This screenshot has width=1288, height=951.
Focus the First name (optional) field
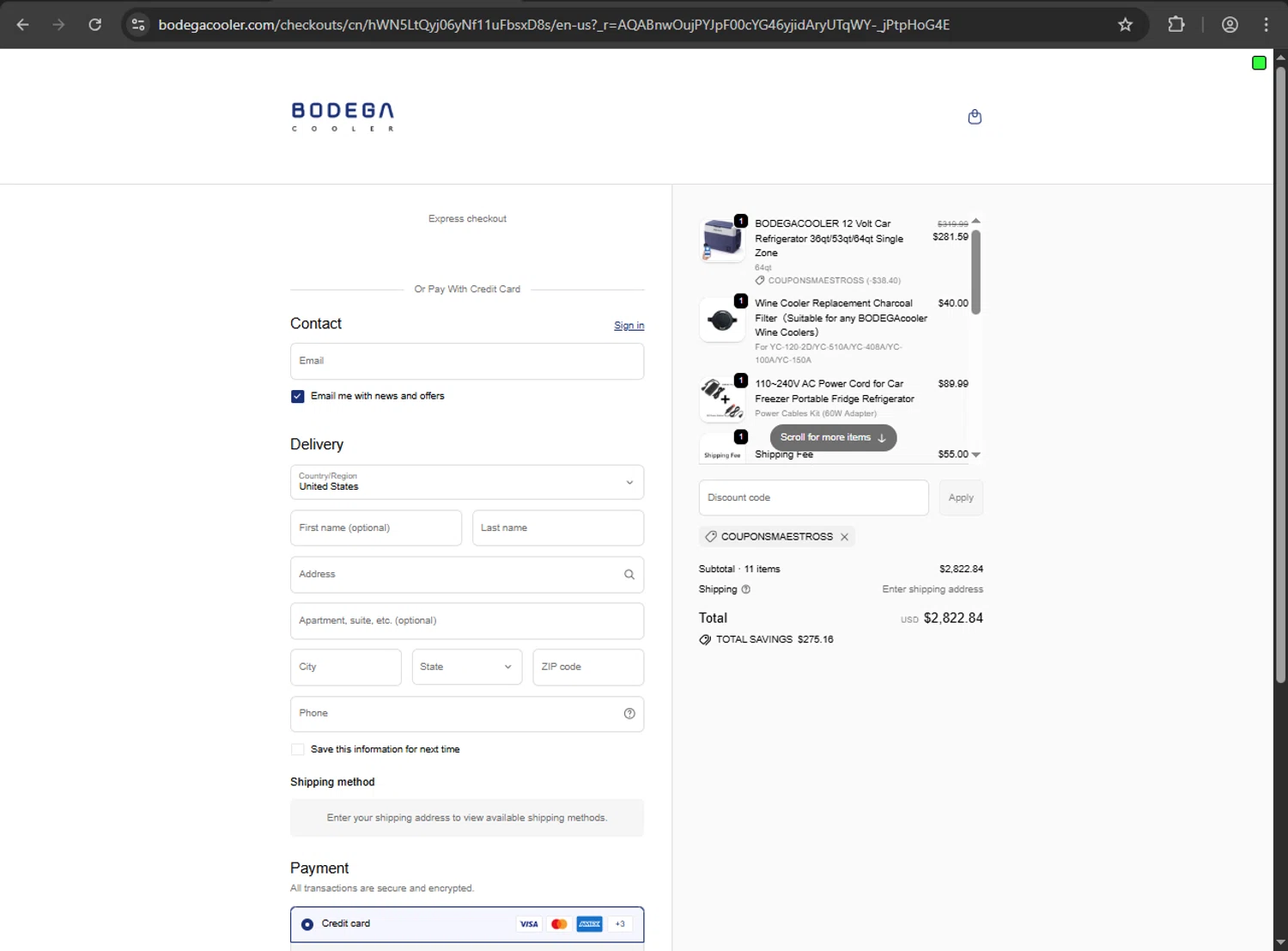(x=376, y=528)
